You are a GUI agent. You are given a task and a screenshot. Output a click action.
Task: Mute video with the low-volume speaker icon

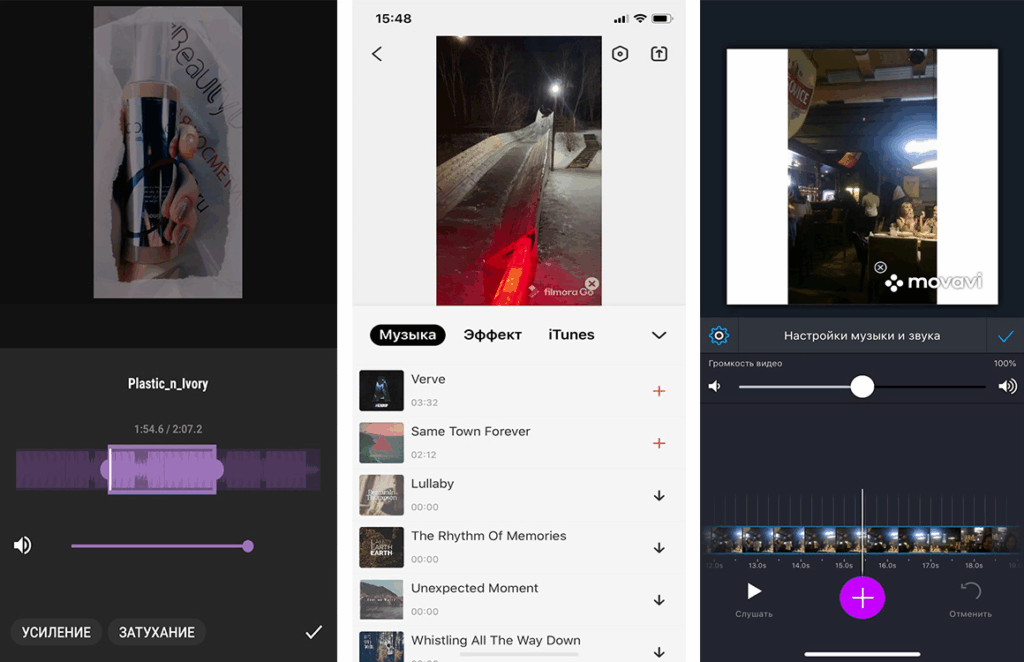click(715, 386)
